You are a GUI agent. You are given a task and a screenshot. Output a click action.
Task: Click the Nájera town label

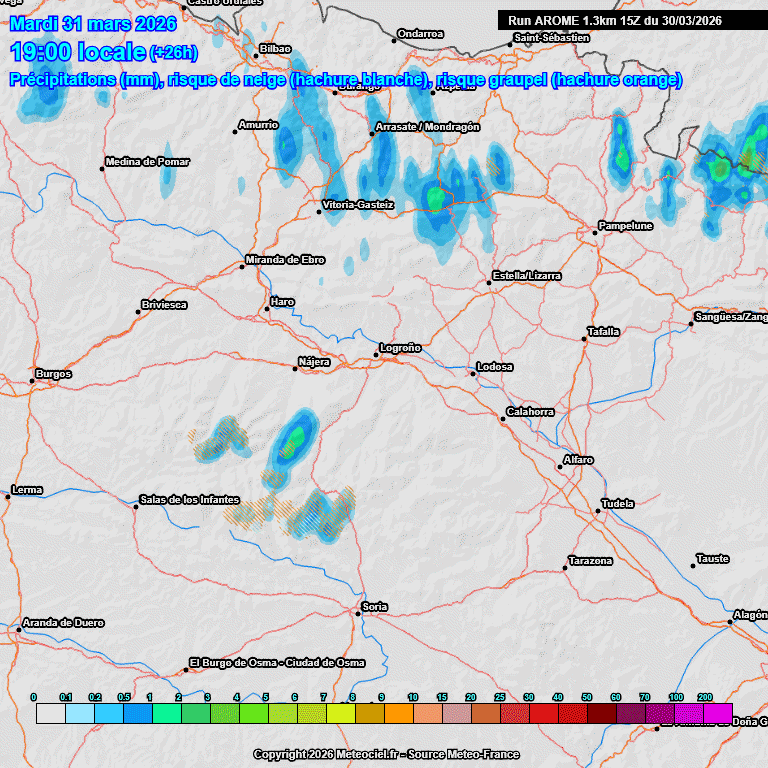coord(314,362)
